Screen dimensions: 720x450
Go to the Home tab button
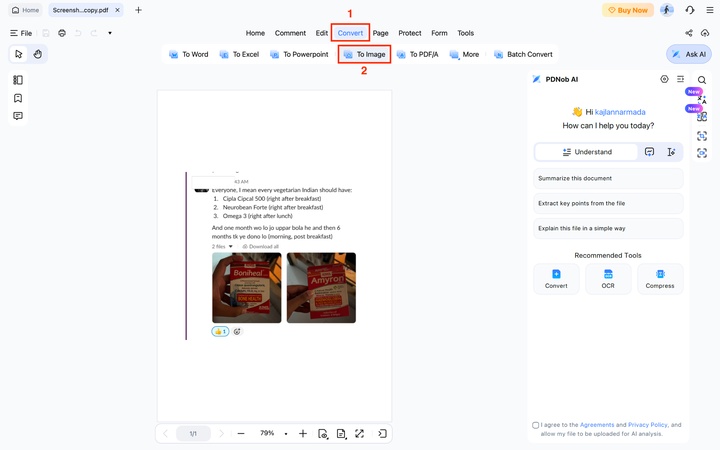(x=26, y=10)
